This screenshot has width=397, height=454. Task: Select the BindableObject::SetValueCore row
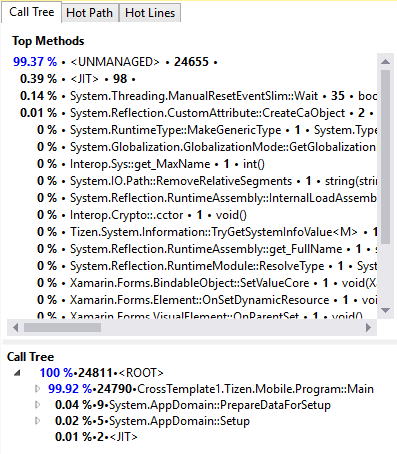[x=207, y=283]
